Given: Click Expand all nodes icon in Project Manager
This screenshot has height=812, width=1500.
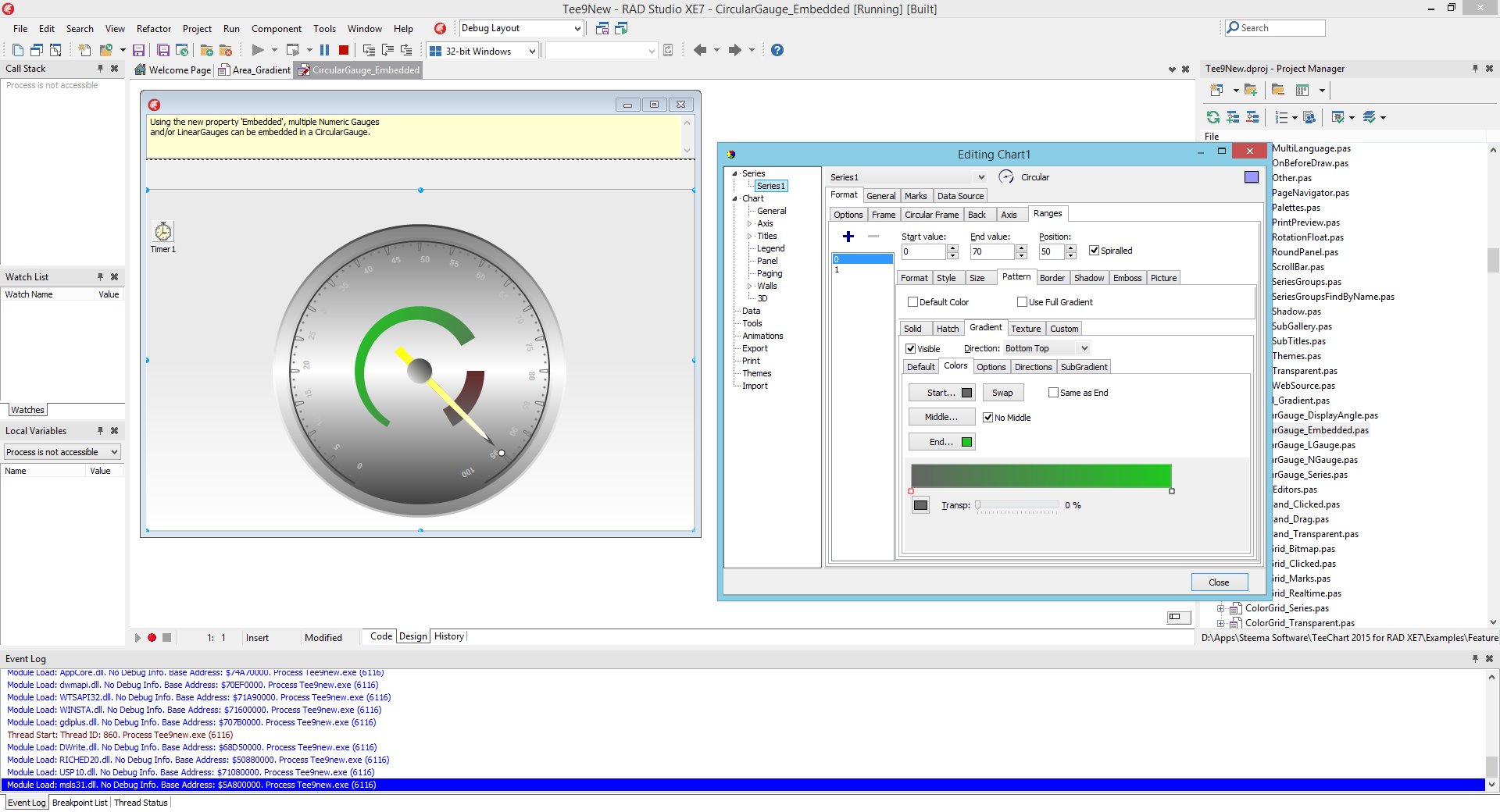Looking at the screenshot, I should (1233, 117).
